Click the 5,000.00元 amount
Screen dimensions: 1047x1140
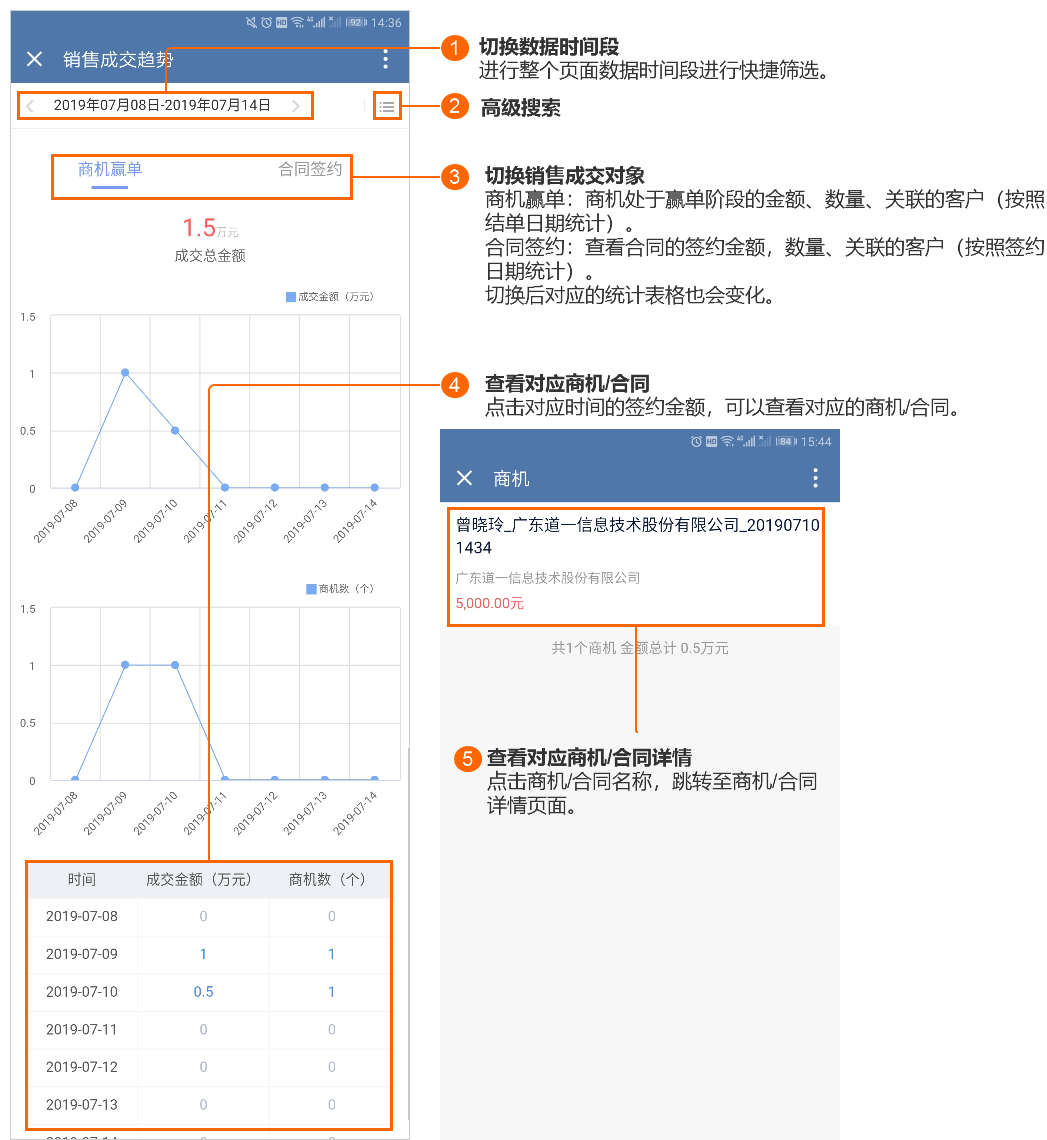tap(489, 603)
